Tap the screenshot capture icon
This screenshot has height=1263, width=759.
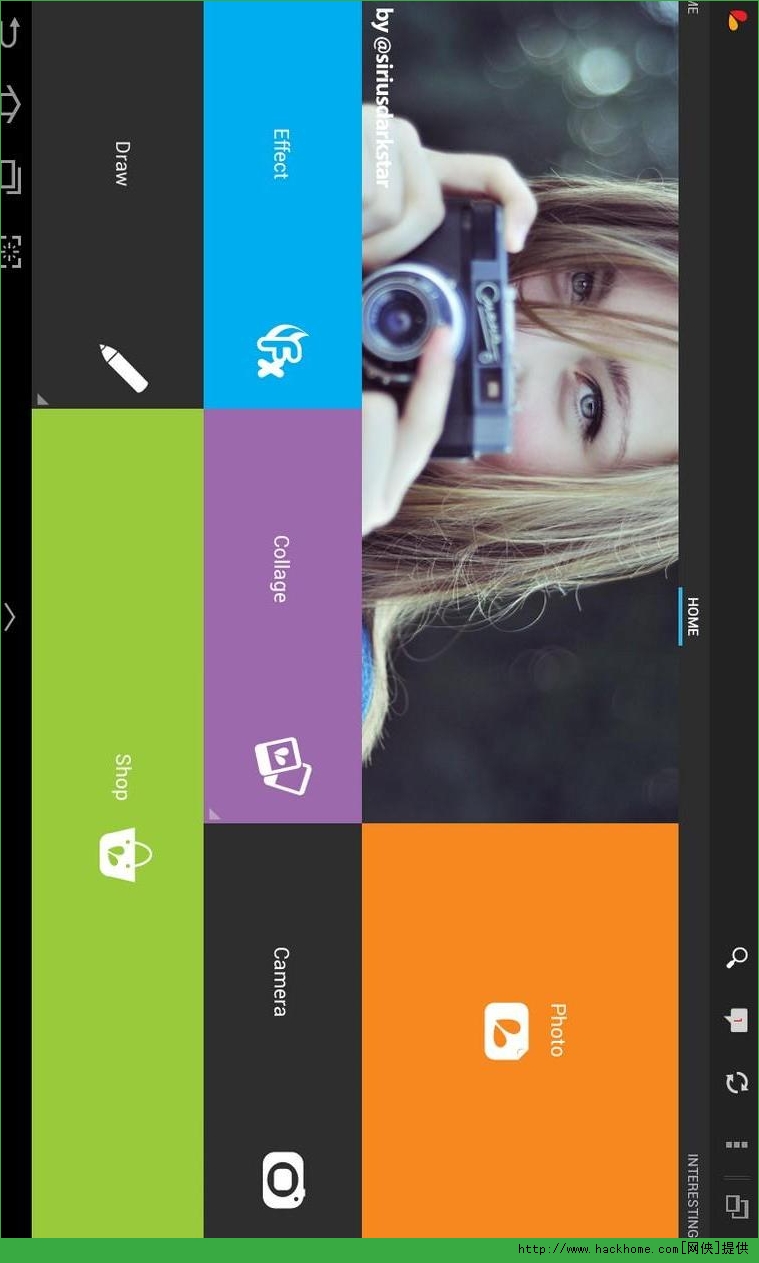[x=10, y=251]
